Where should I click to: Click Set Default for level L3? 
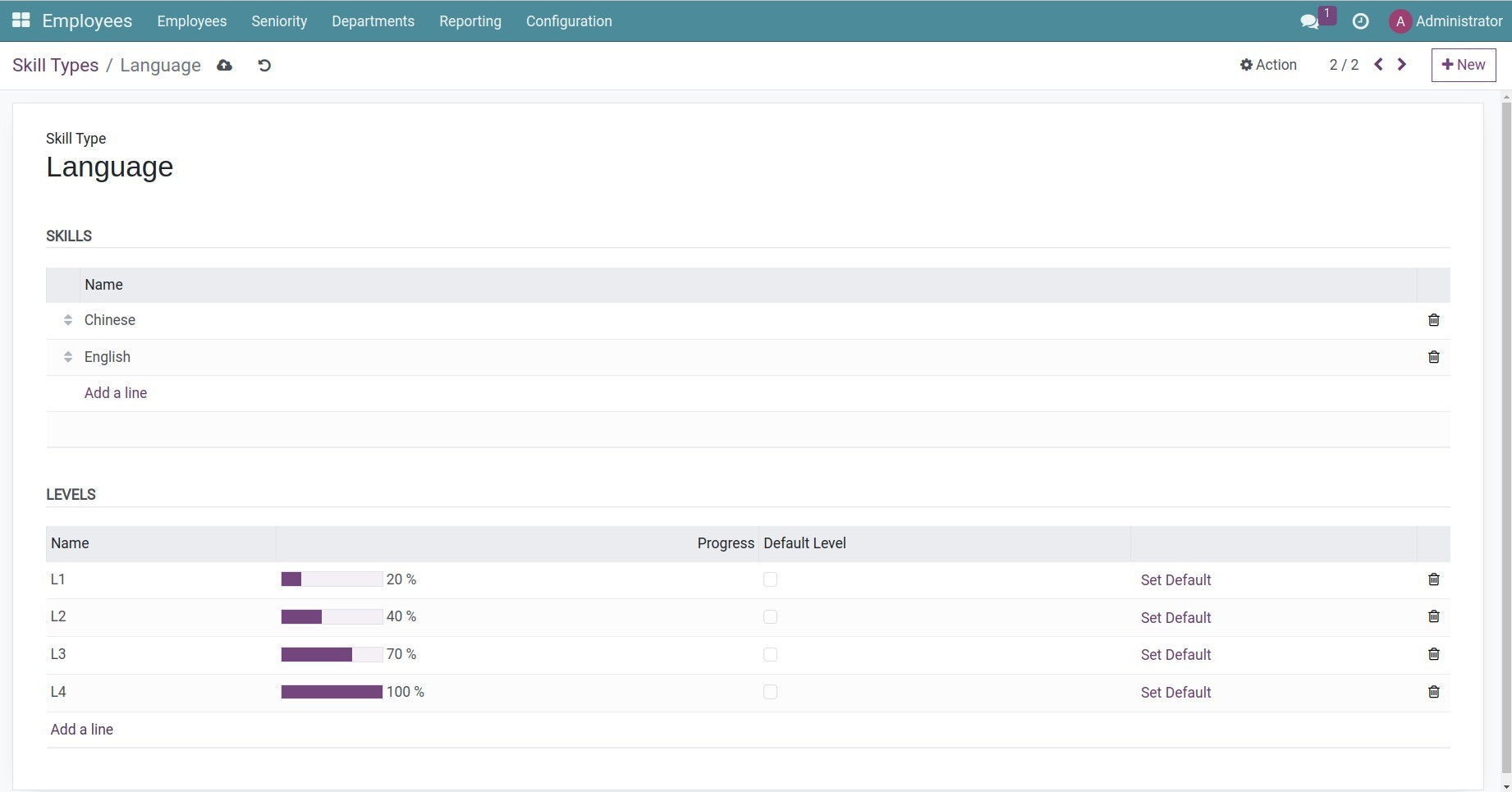pyautogui.click(x=1175, y=655)
